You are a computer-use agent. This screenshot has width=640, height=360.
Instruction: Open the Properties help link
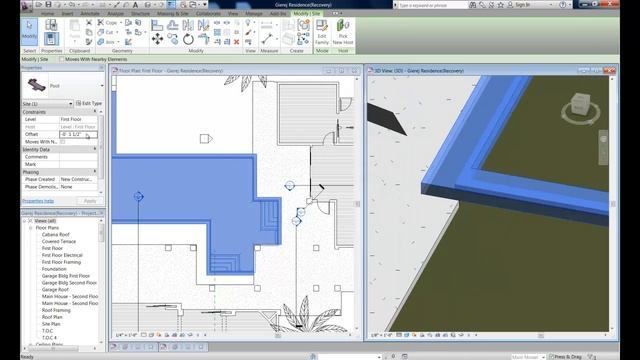click(x=38, y=201)
